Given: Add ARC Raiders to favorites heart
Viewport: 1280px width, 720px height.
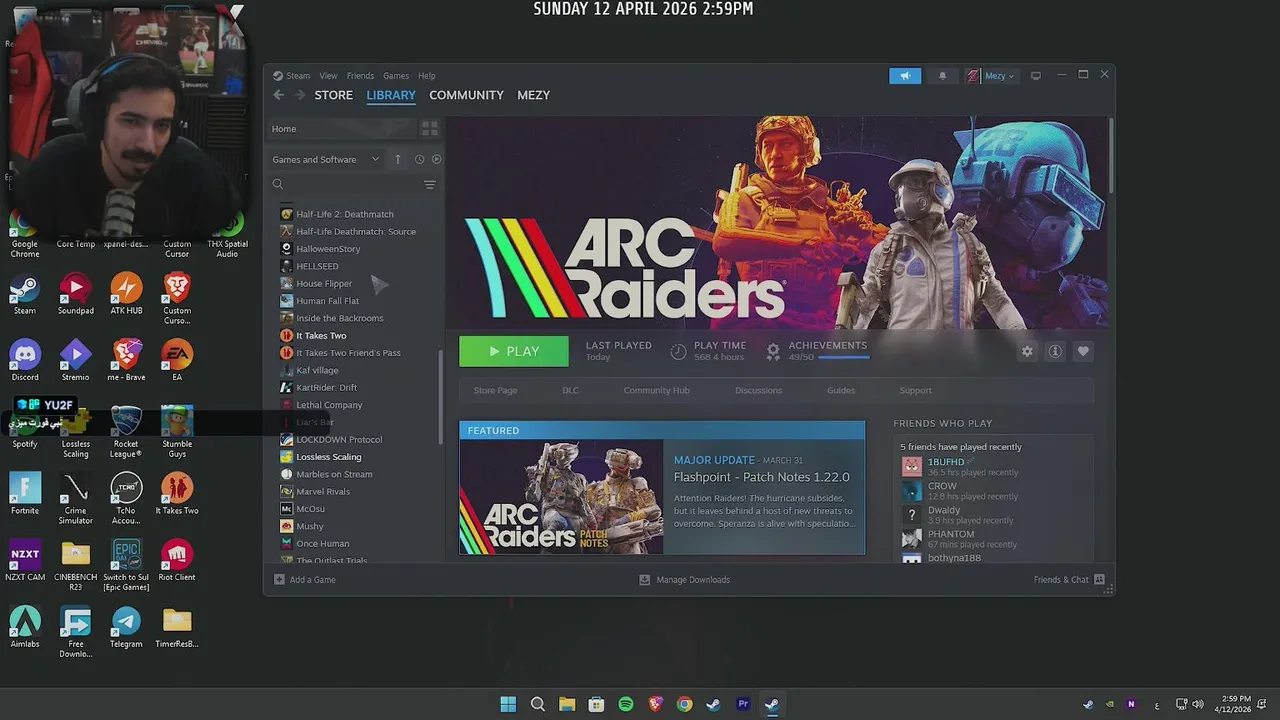Looking at the screenshot, I should [x=1083, y=352].
